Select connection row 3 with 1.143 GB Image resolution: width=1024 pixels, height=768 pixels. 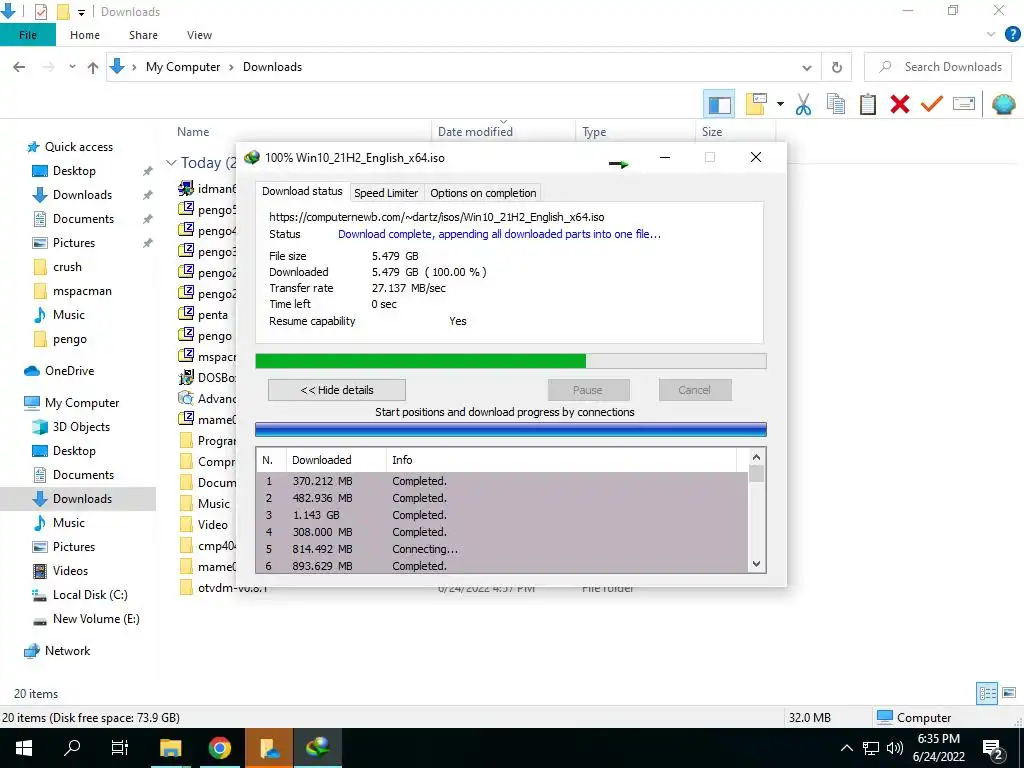point(502,515)
